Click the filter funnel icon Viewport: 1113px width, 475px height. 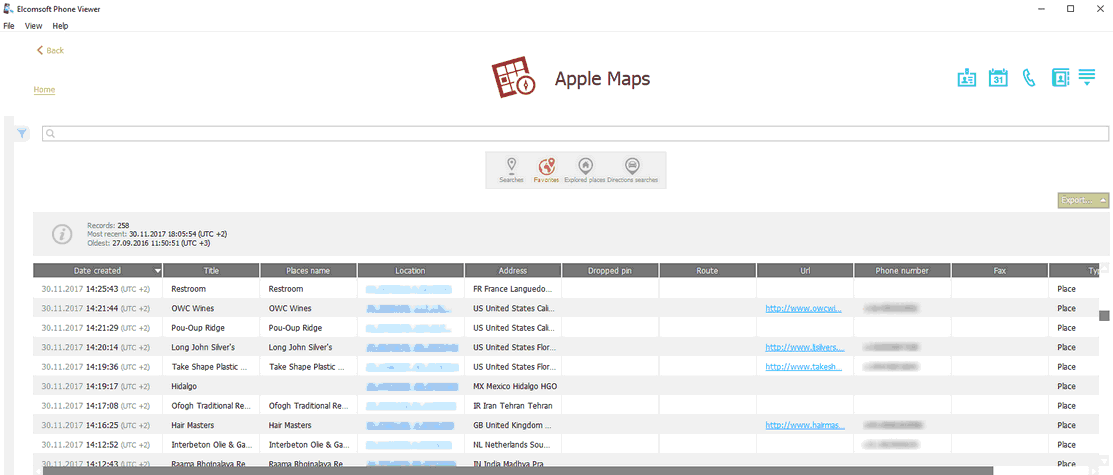point(22,133)
